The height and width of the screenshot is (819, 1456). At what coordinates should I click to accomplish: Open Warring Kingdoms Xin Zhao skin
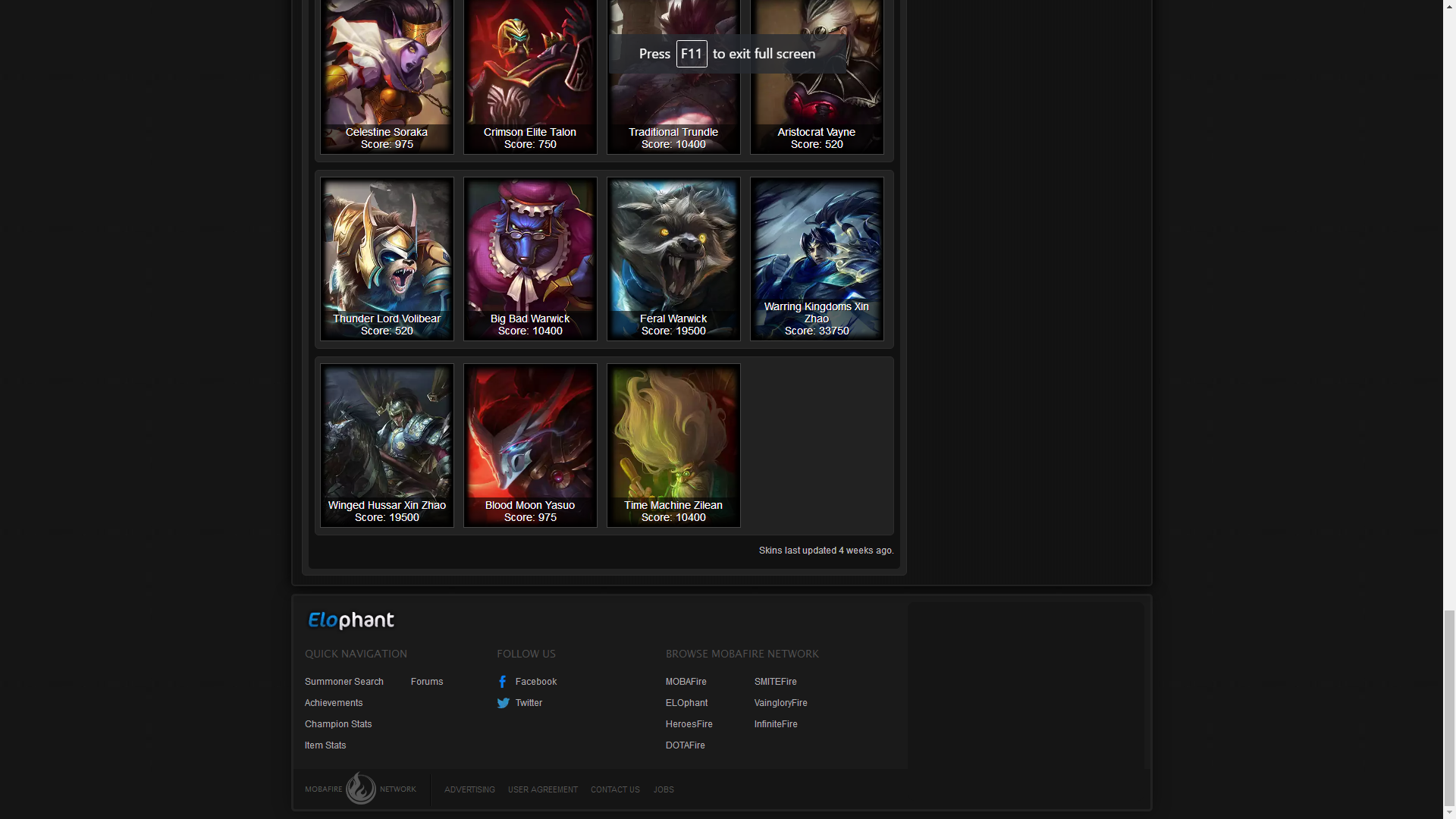coord(817,259)
